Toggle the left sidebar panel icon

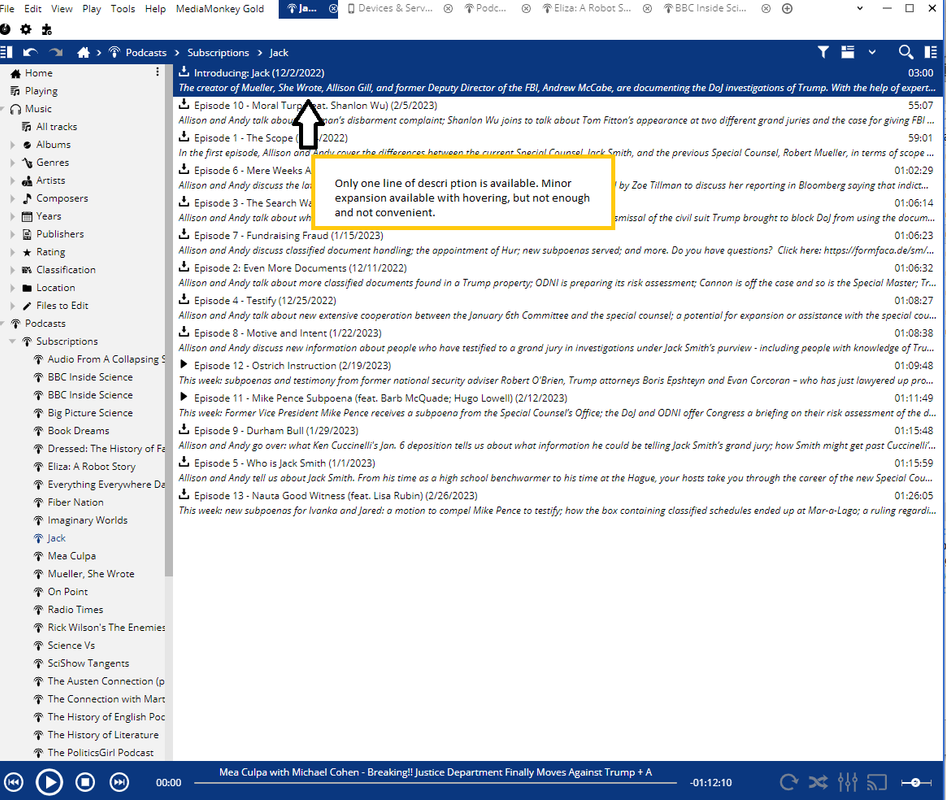click(x=7, y=52)
